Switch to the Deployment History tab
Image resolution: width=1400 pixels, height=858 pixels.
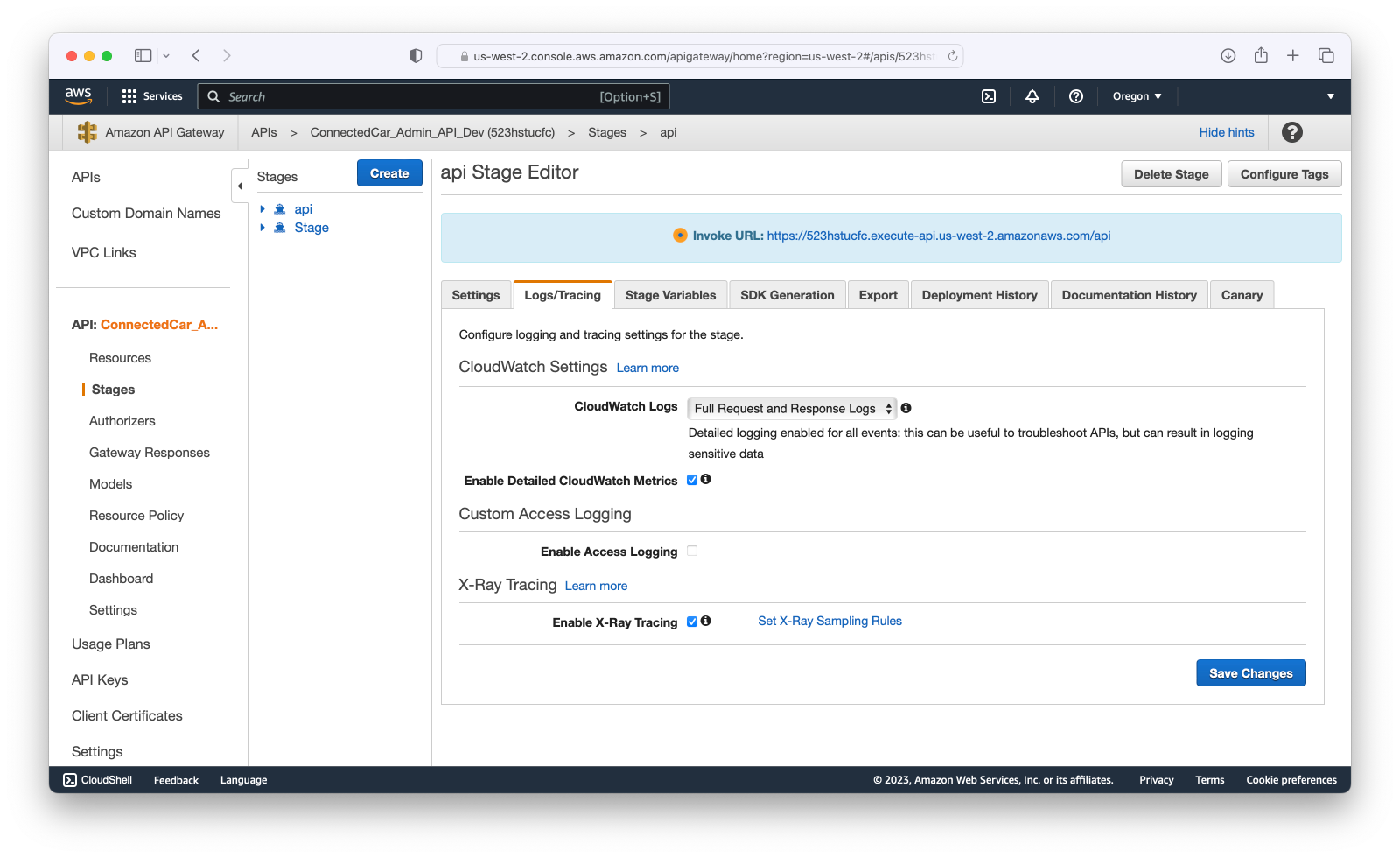pyautogui.click(x=980, y=295)
